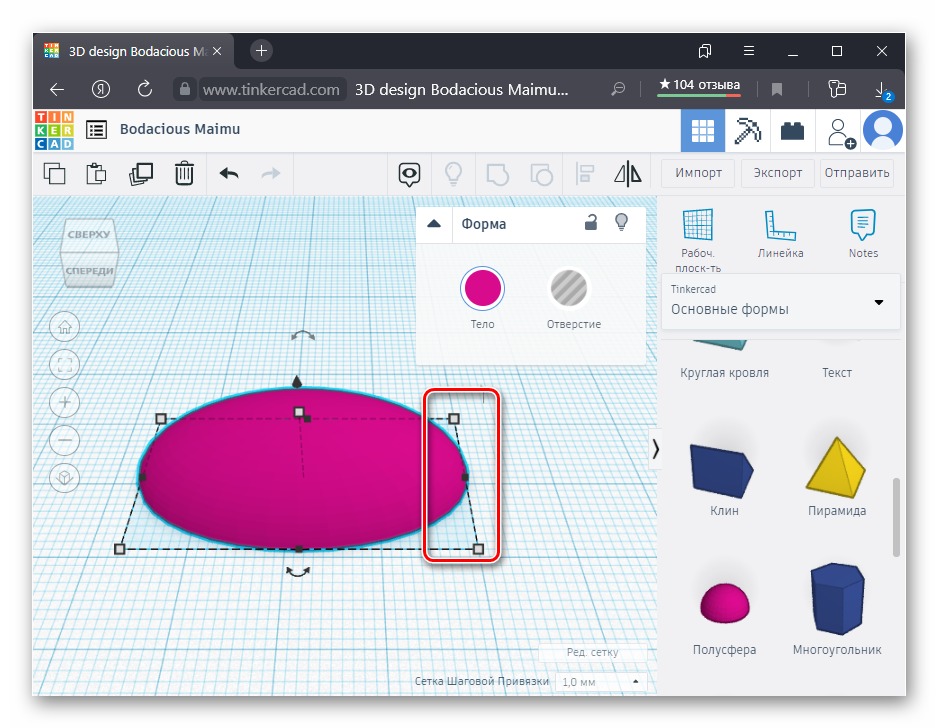Undo the last action

tap(229, 173)
